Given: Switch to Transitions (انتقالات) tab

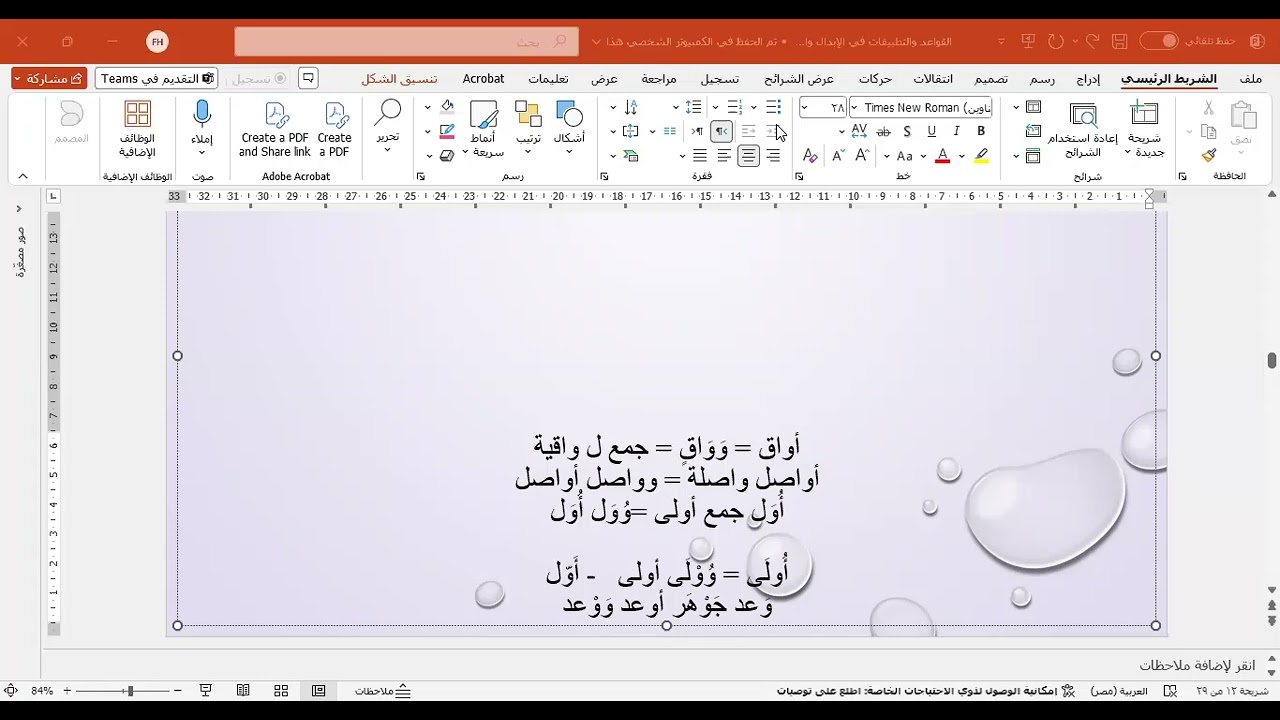Looking at the screenshot, I should pos(932,79).
